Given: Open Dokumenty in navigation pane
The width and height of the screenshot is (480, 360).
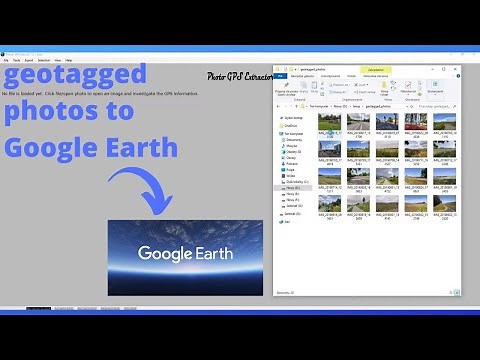Looking at the screenshot, I should click(292, 140).
